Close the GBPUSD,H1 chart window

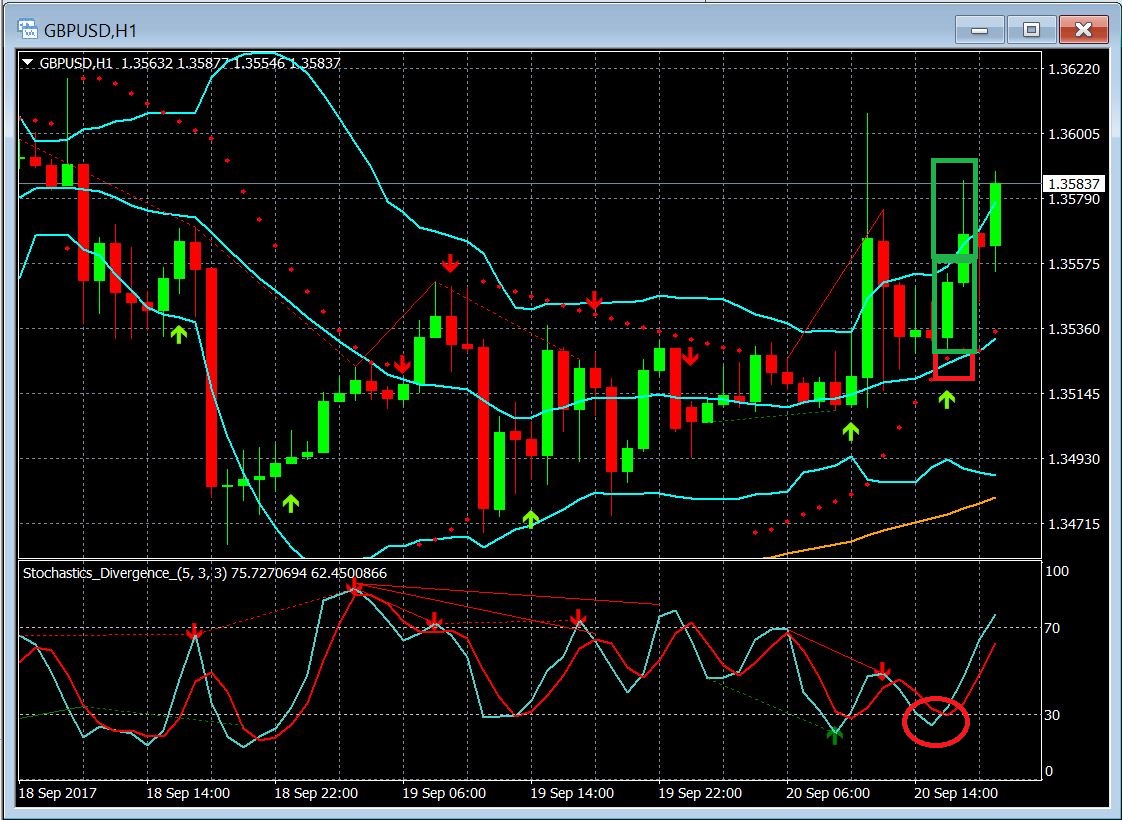tap(1083, 30)
